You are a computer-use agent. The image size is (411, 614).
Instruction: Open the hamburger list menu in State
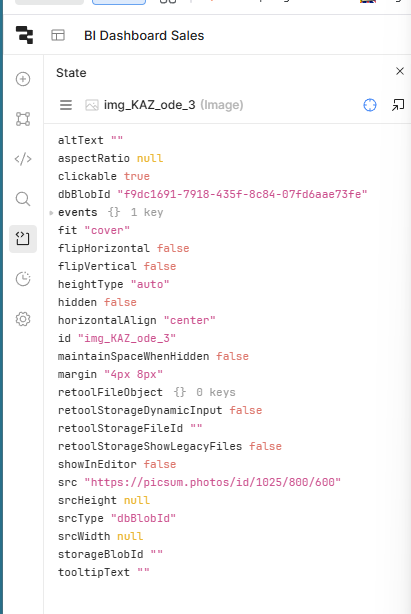click(66, 105)
